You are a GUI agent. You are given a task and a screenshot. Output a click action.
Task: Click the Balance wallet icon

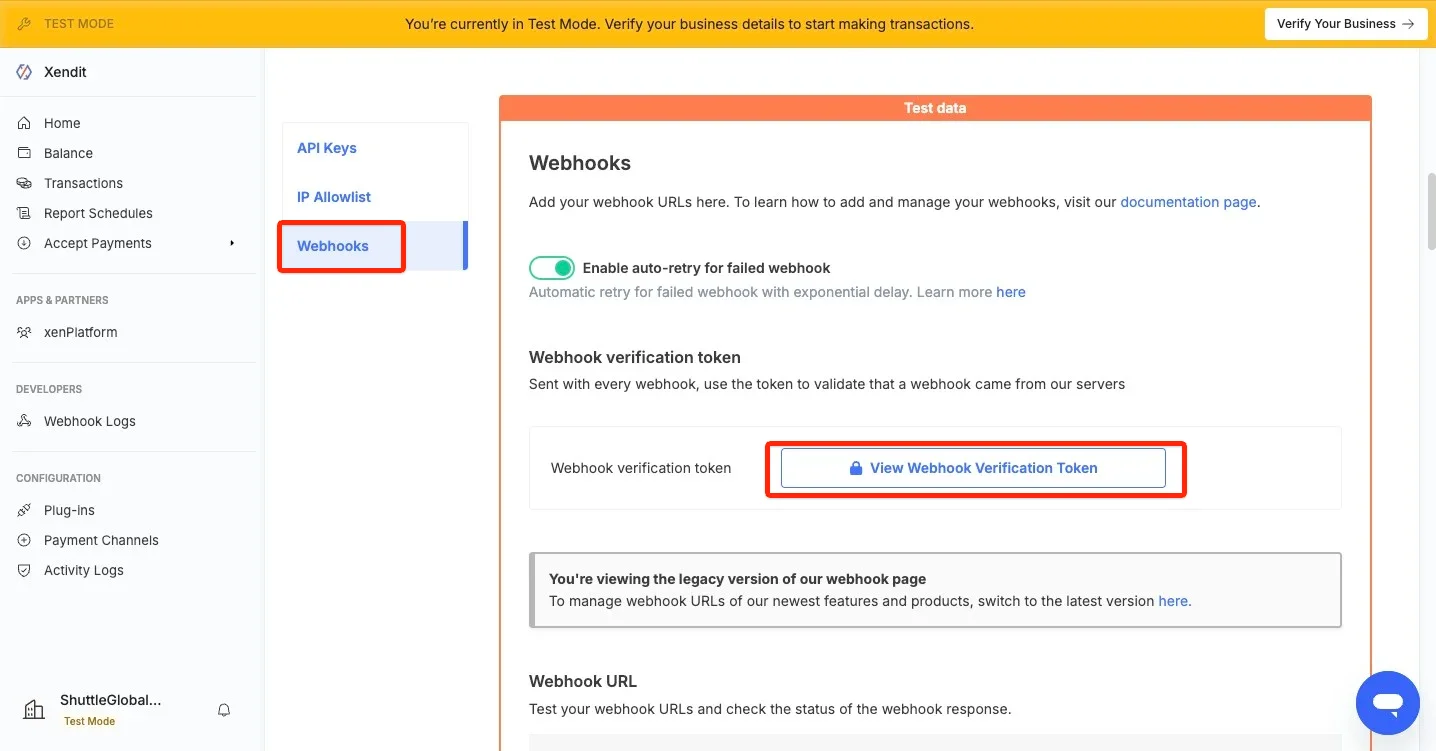point(24,153)
